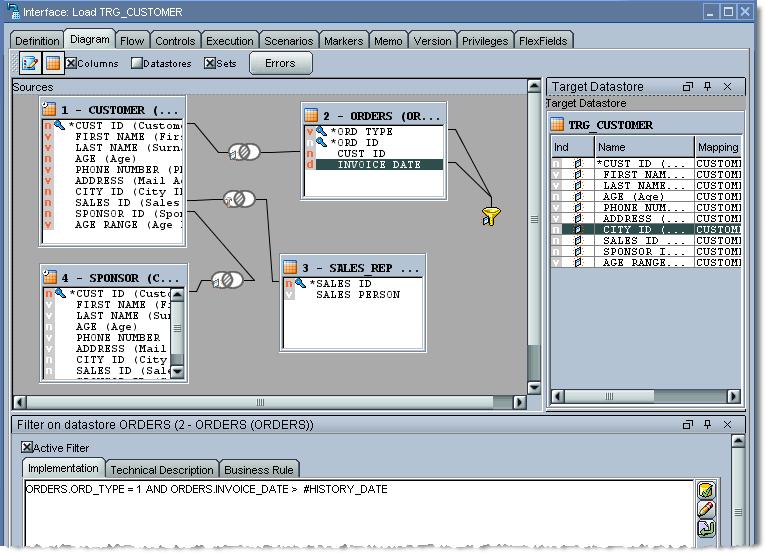Click the yellow filter funnel icon
Image resolution: width=765 pixels, height=553 pixels.
coord(490,216)
